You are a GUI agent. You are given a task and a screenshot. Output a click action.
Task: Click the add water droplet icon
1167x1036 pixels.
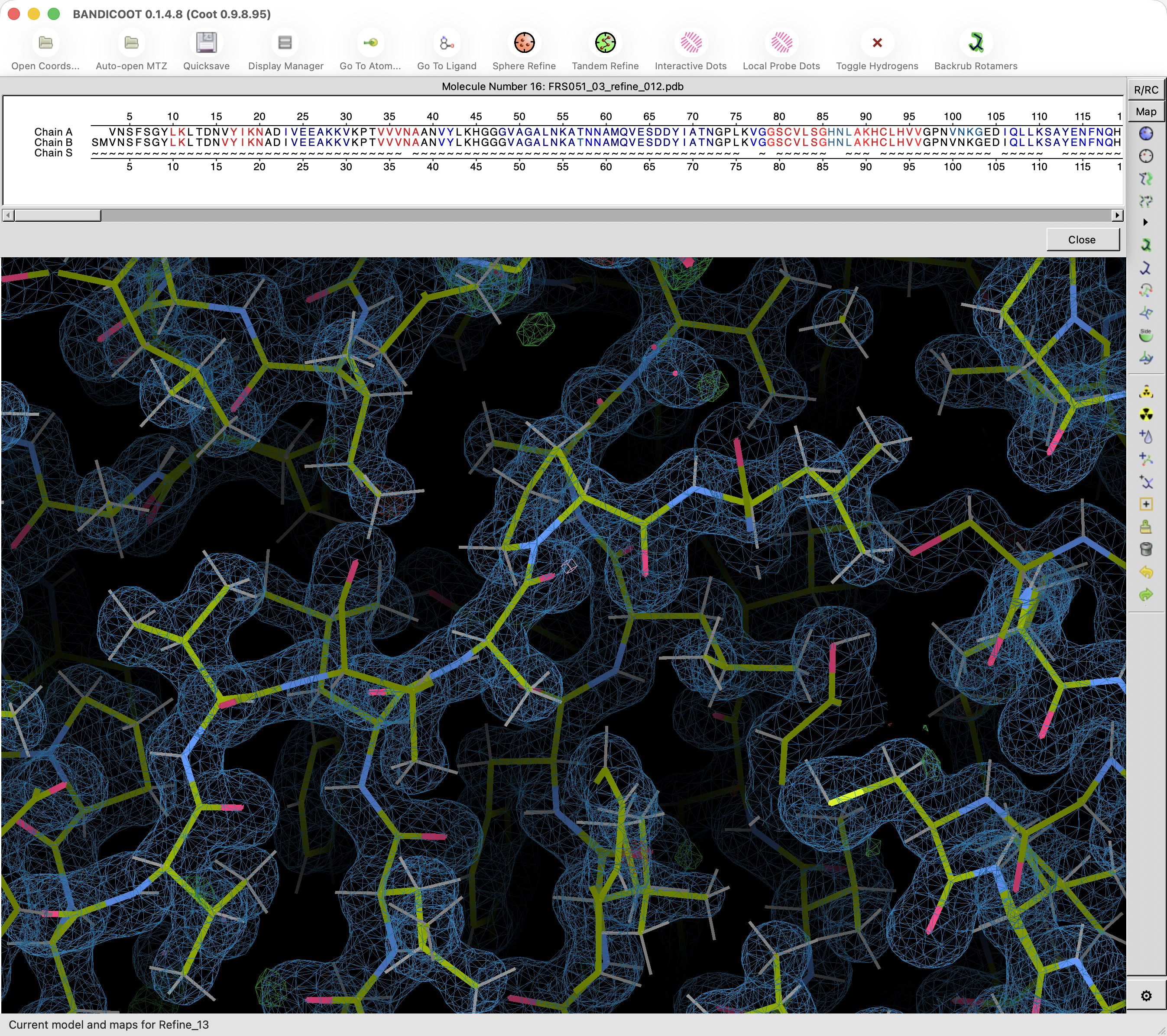[x=1146, y=437]
